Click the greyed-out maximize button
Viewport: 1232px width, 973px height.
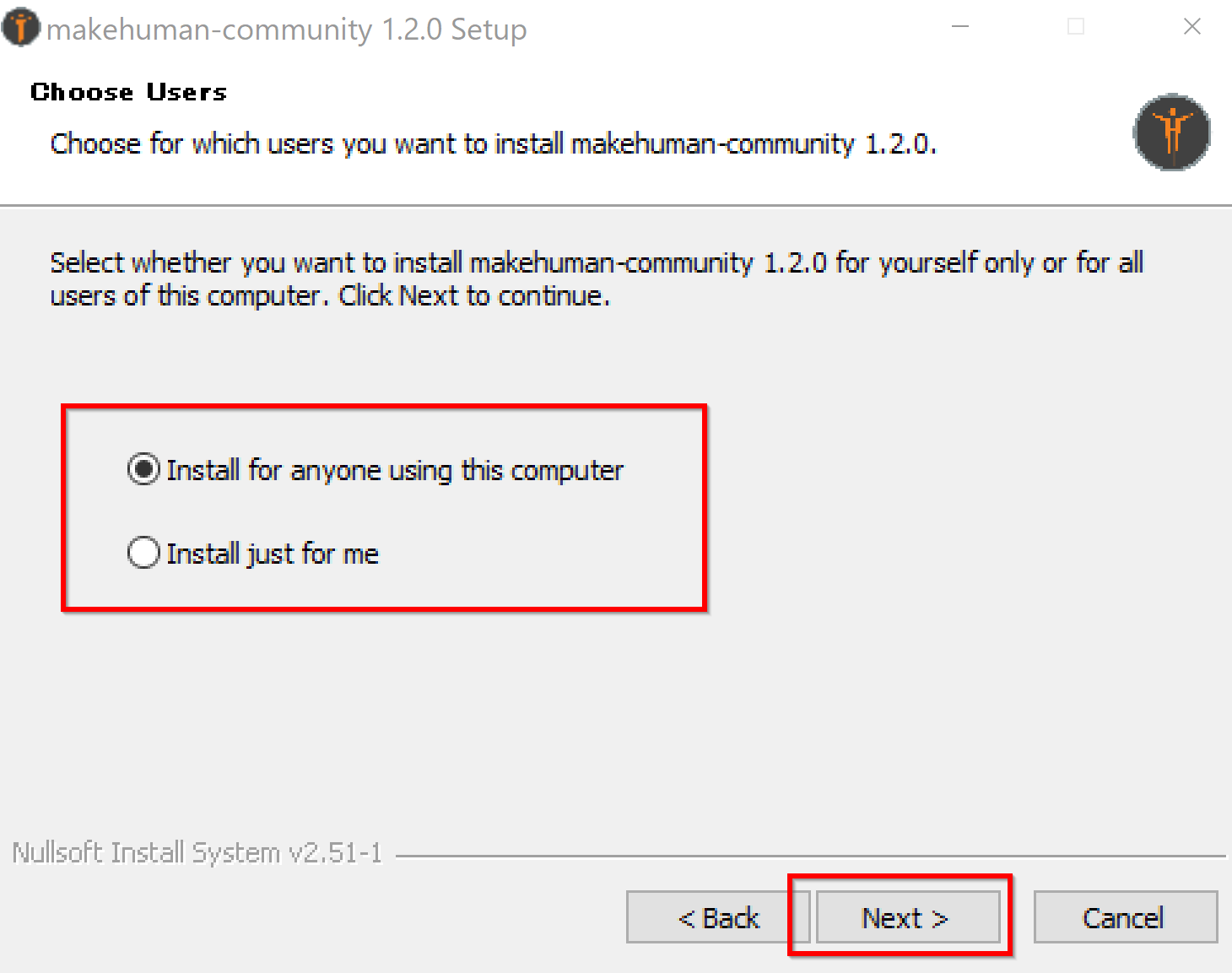pyautogui.click(x=1076, y=27)
